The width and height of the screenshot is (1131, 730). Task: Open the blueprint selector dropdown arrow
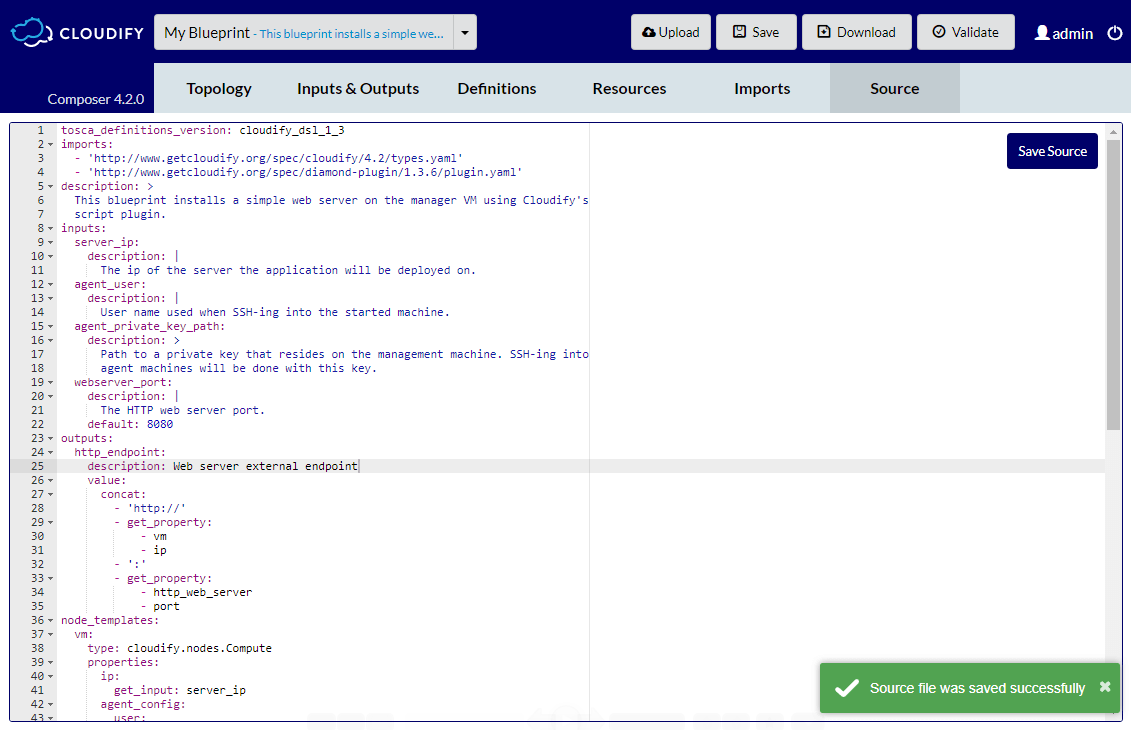[465, 32]
